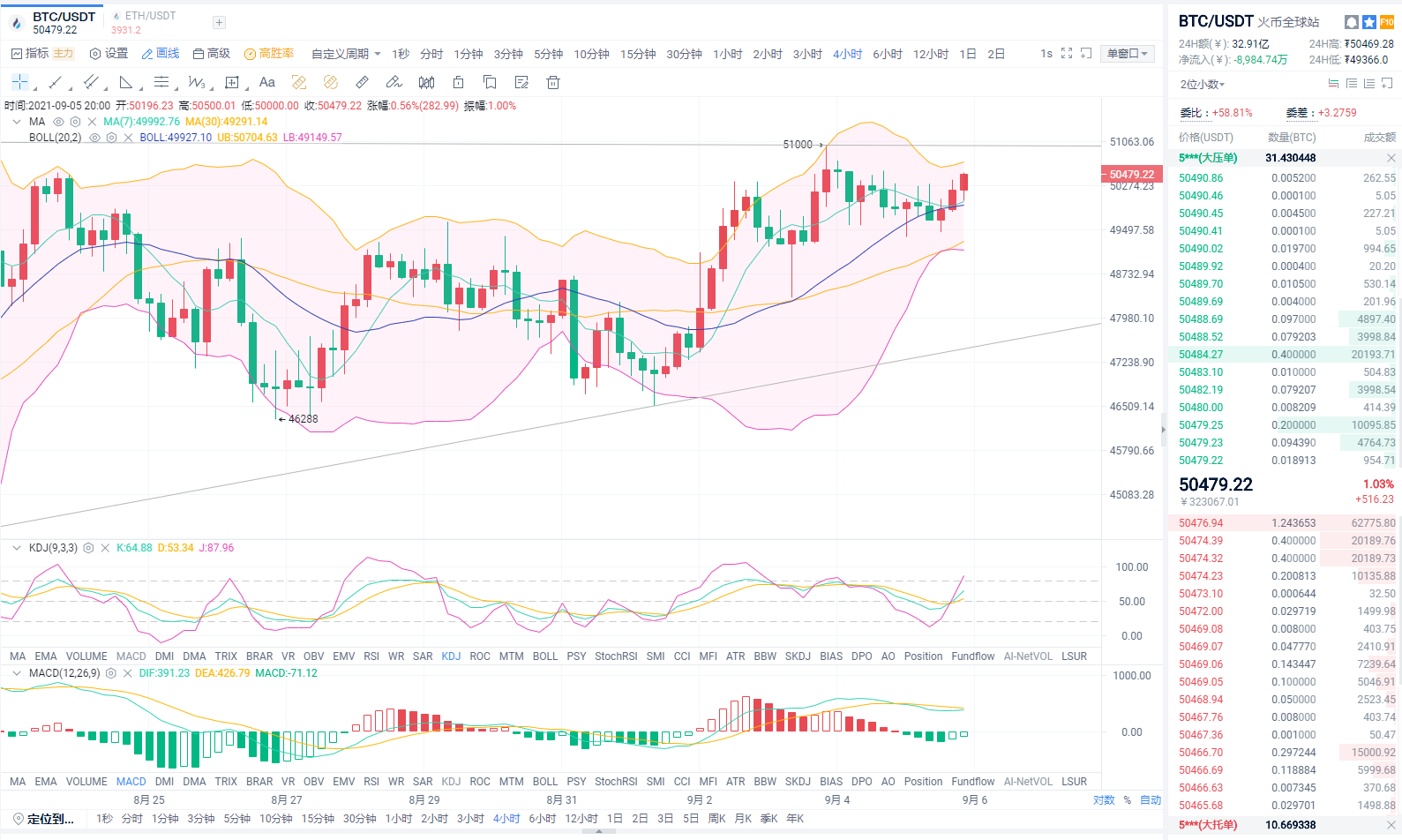Viewport: 1402px width, 840px height.
Task: Toggle percent scale on price axis
Action: coord(1127,800)
